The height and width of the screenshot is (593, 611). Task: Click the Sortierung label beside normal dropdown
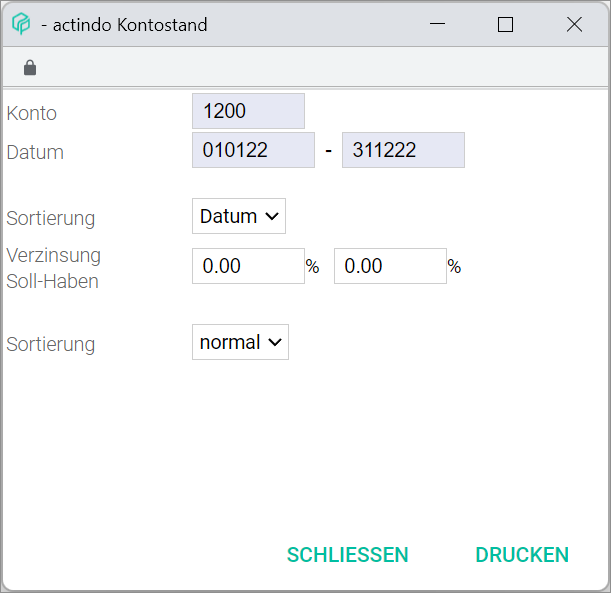pos(51,344)
